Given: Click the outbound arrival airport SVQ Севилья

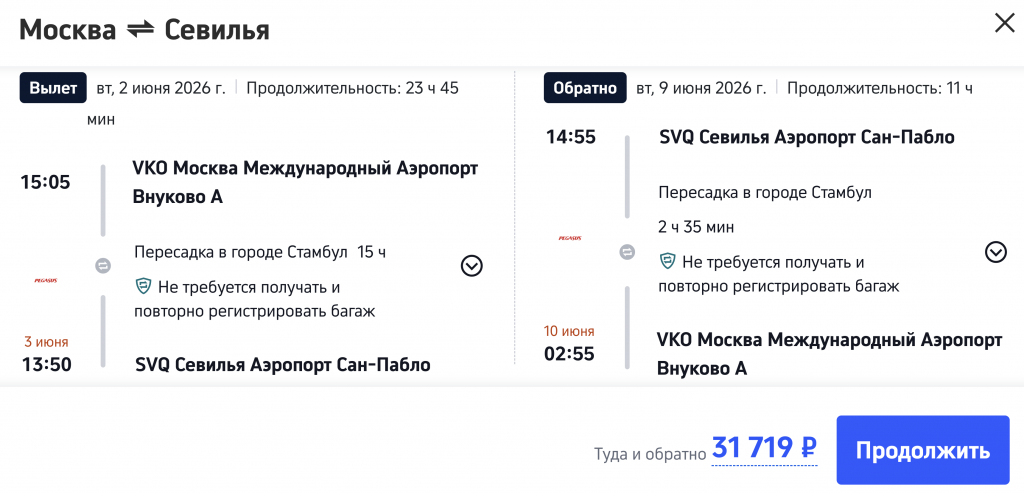Looking at the screenshot, I should (x=283, y=364).
